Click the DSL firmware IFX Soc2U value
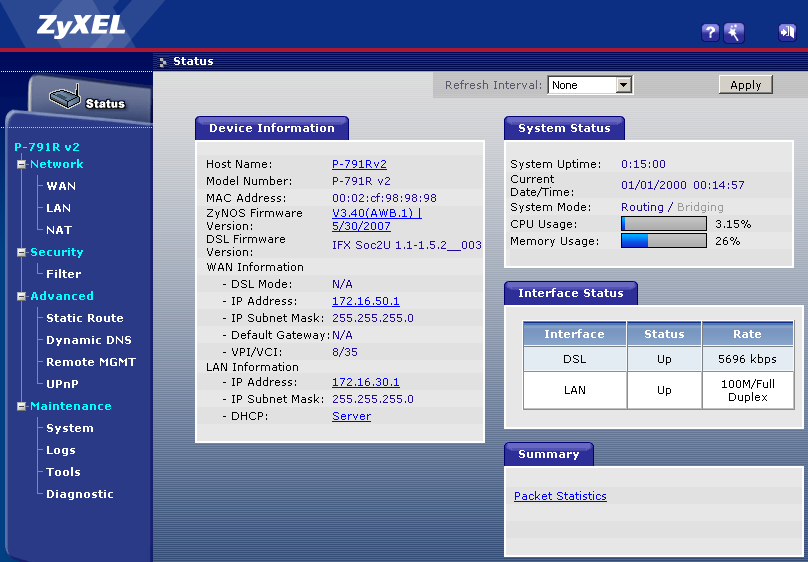 (x=407, y=245)
